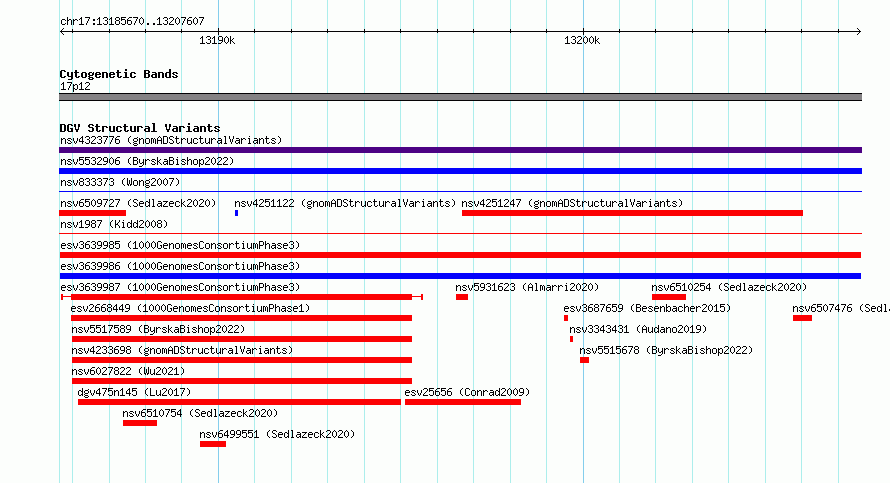Select the red nsv4233698 variant bar
Viewport: 890px width, 483px height.
(x=242, y=360)
